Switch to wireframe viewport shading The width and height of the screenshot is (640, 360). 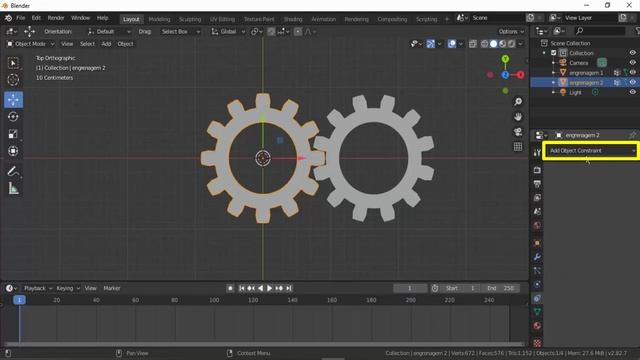point(484,44)
